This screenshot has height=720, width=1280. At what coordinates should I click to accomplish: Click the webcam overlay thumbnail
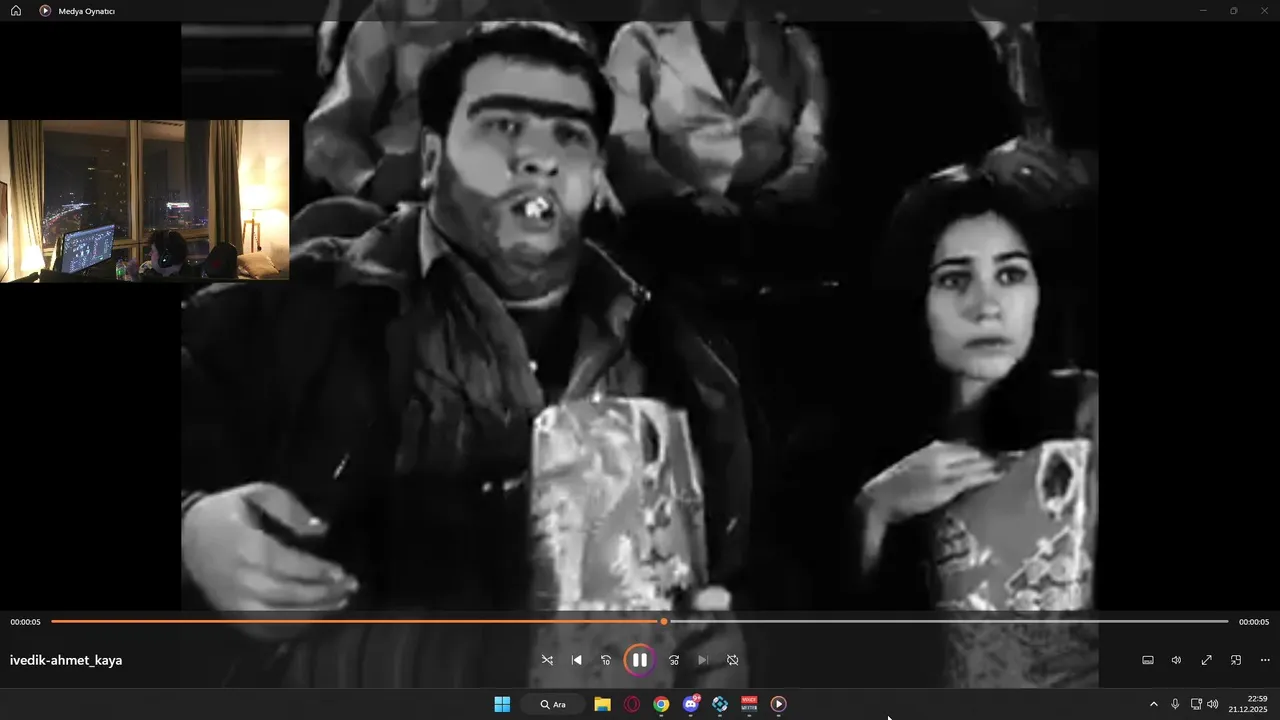(144, 200)
